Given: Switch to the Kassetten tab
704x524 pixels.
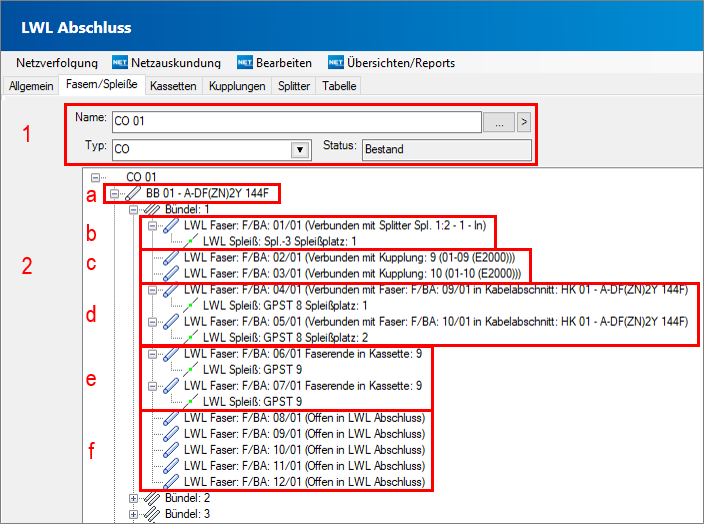Looking at the screenshot, I should point(173,86).
